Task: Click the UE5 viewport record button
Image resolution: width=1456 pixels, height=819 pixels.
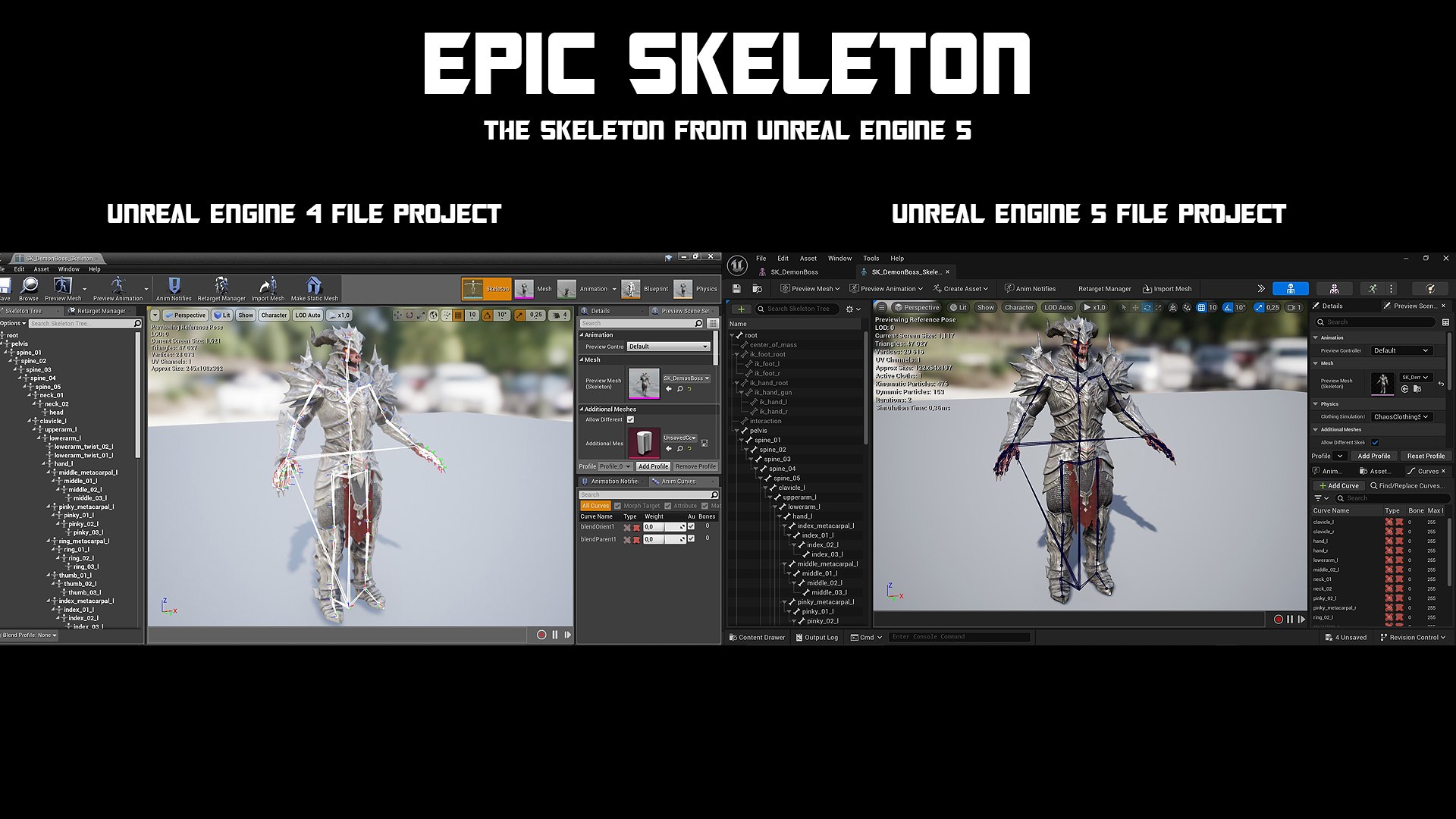Action: pos(1279,620)
